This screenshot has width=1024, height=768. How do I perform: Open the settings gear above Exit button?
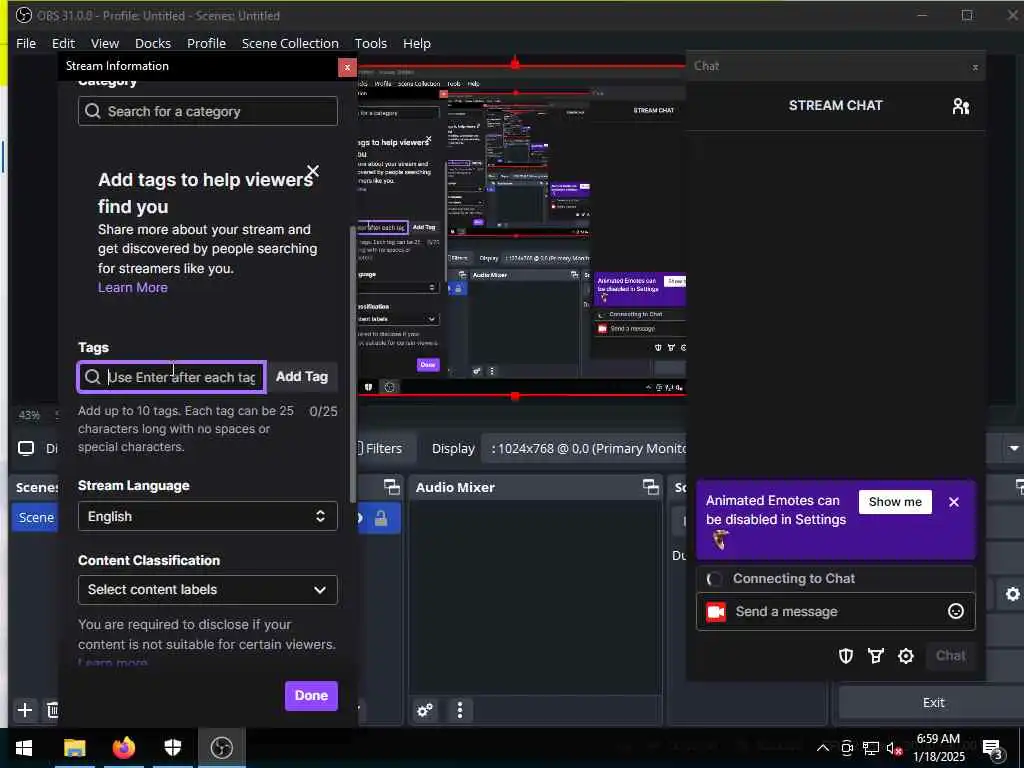click(x=1012, y=594)
